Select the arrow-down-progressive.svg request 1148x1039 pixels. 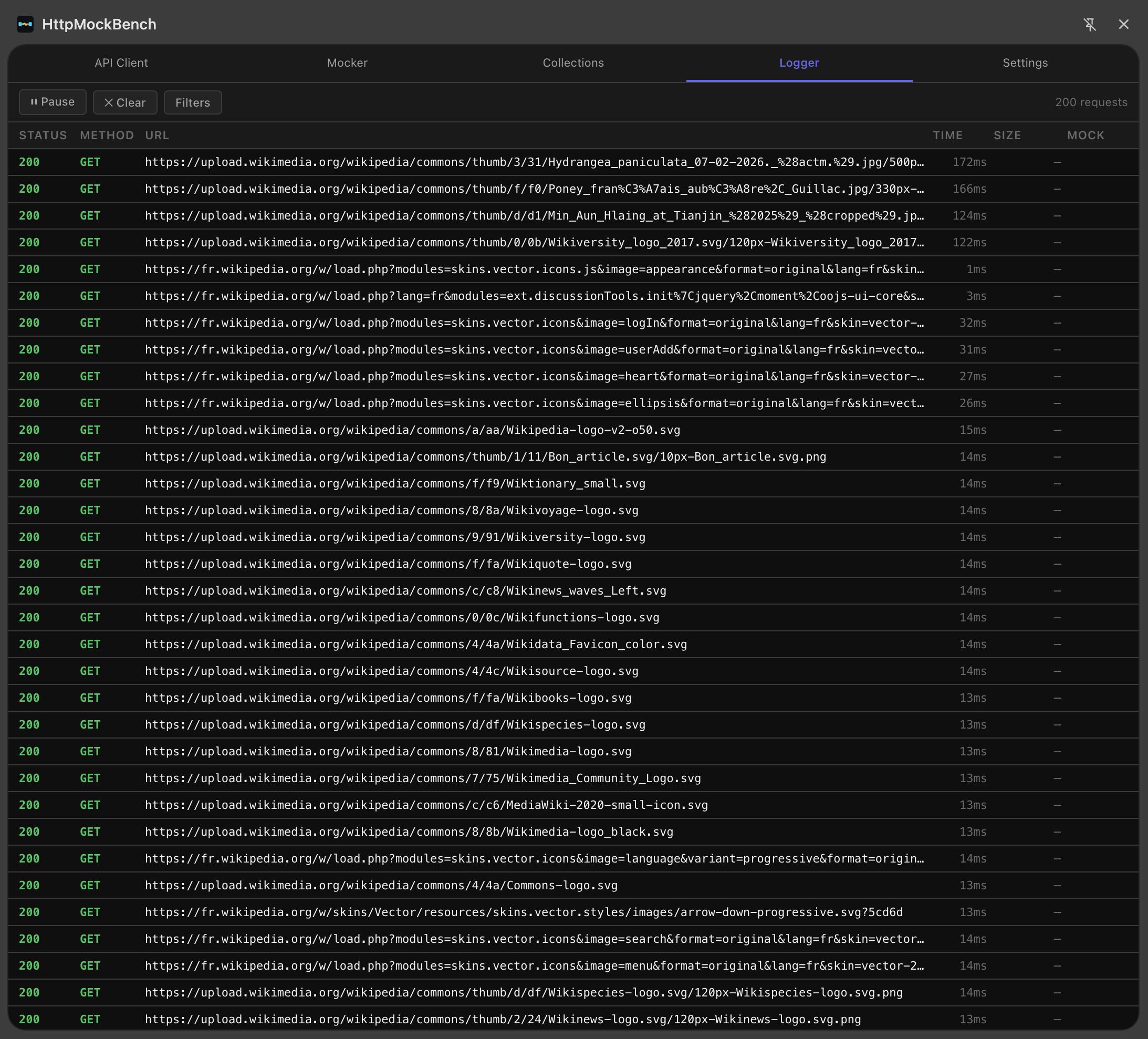tap(573, 912)
